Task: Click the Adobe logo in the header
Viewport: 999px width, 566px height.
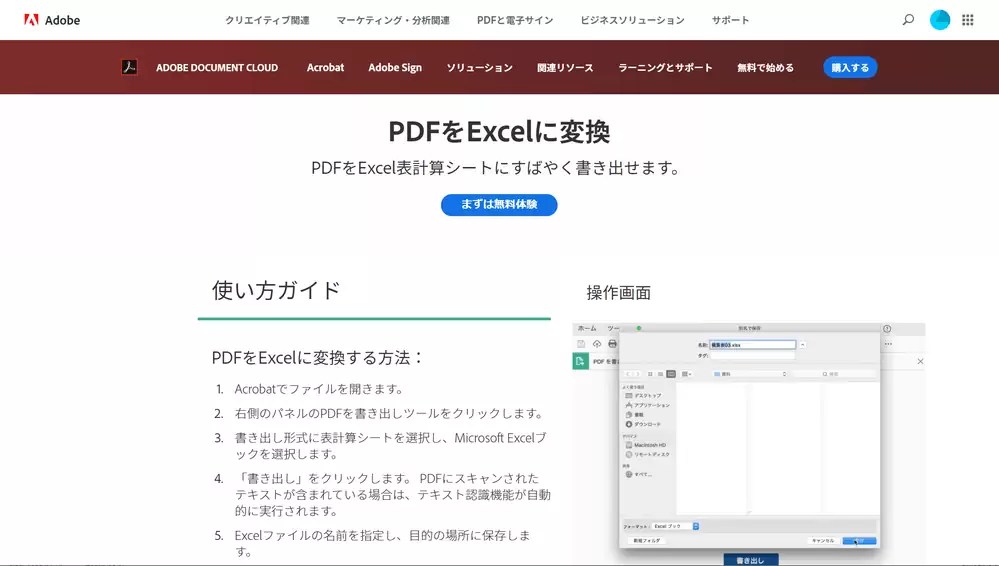Action: click(x=52, y=20)
